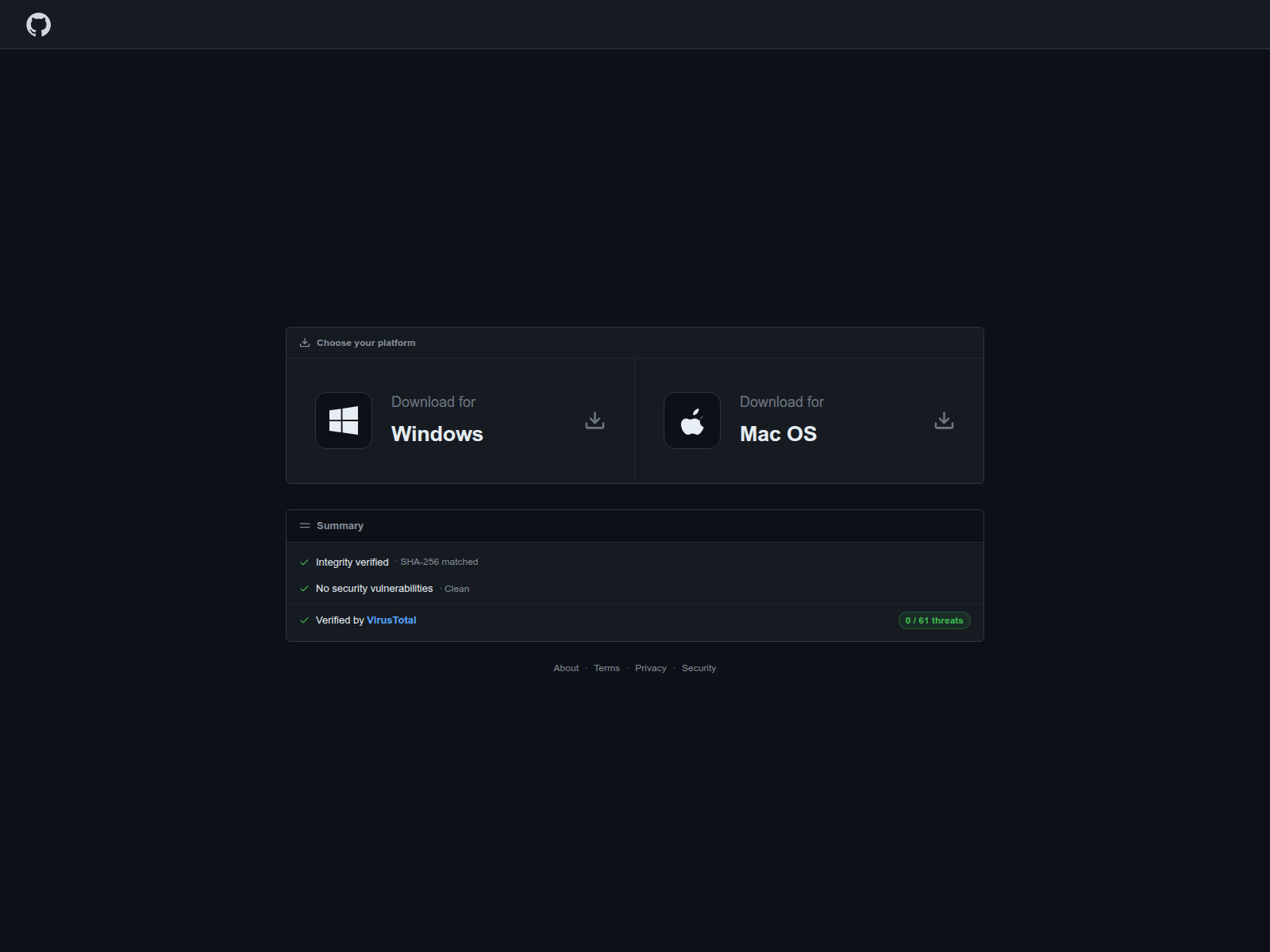The height and width of the screenshot is (952, 1270).
Task: Open the VirusTotal link
Action: pos(391,620)
